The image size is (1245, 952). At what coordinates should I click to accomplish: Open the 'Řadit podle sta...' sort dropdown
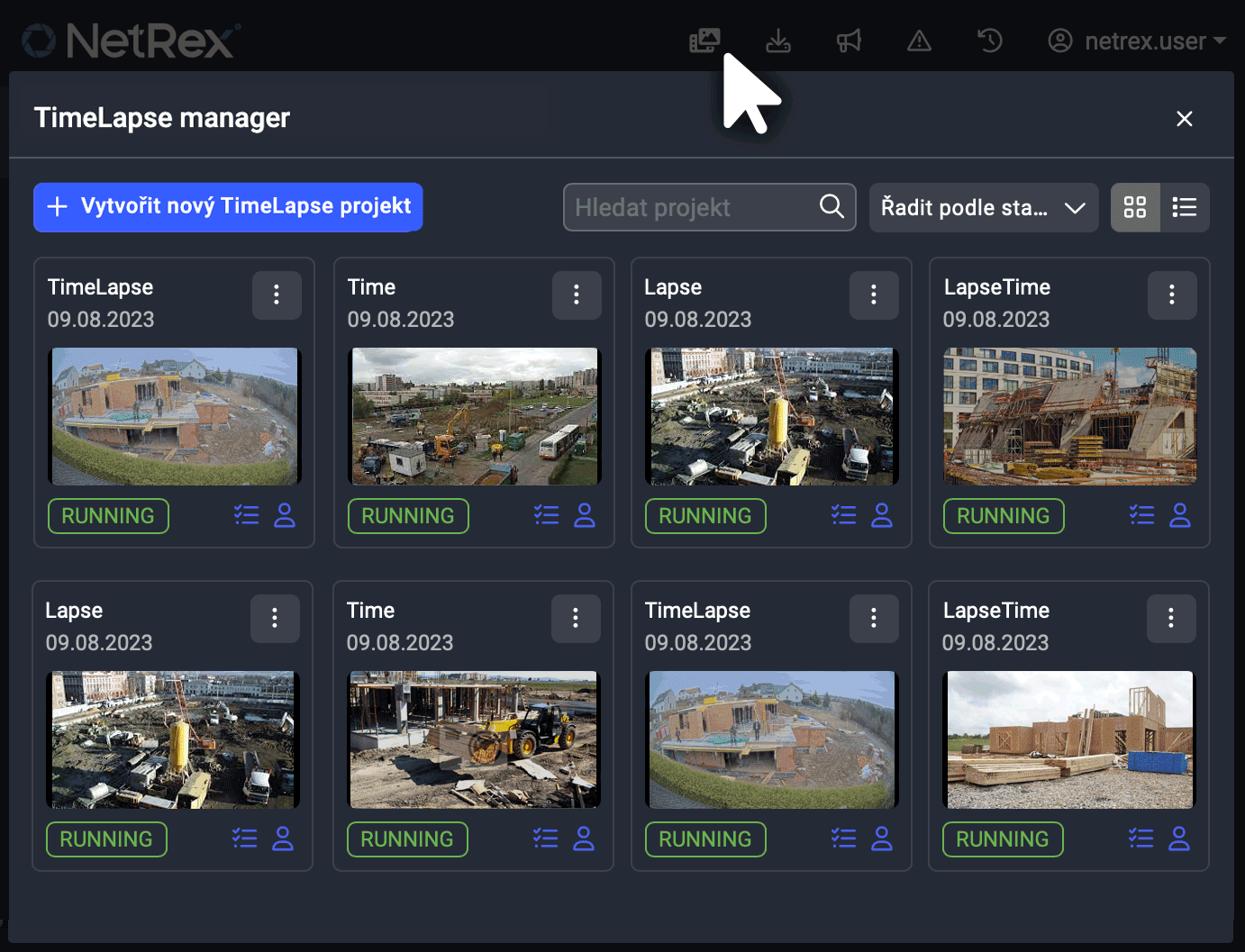coord(983,207)
